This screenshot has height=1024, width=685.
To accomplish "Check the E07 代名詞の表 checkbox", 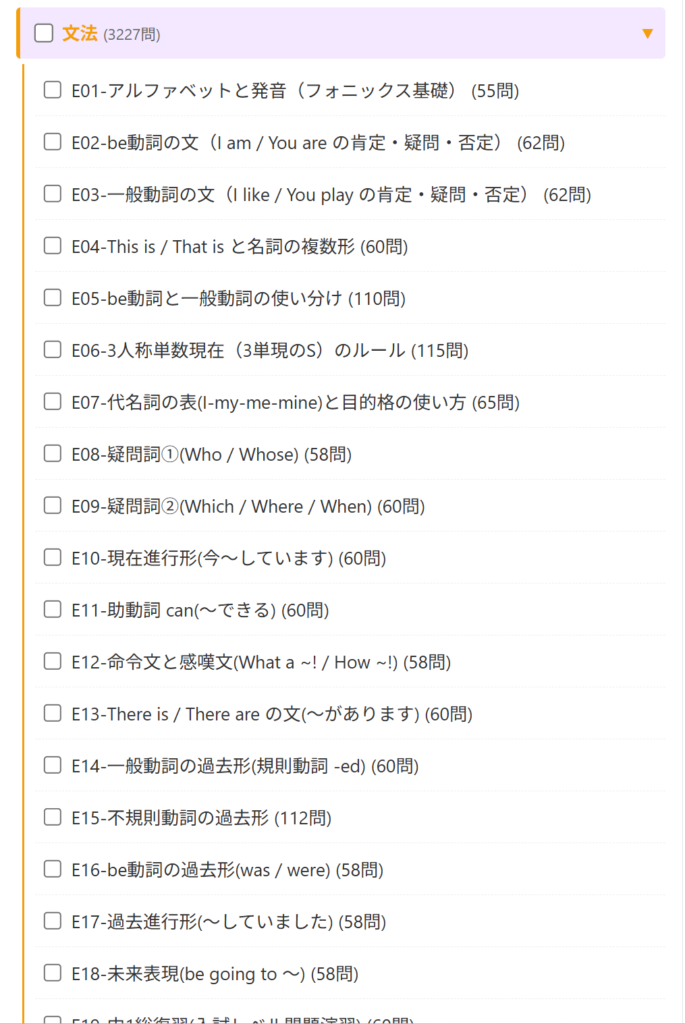I will point(53,402).
